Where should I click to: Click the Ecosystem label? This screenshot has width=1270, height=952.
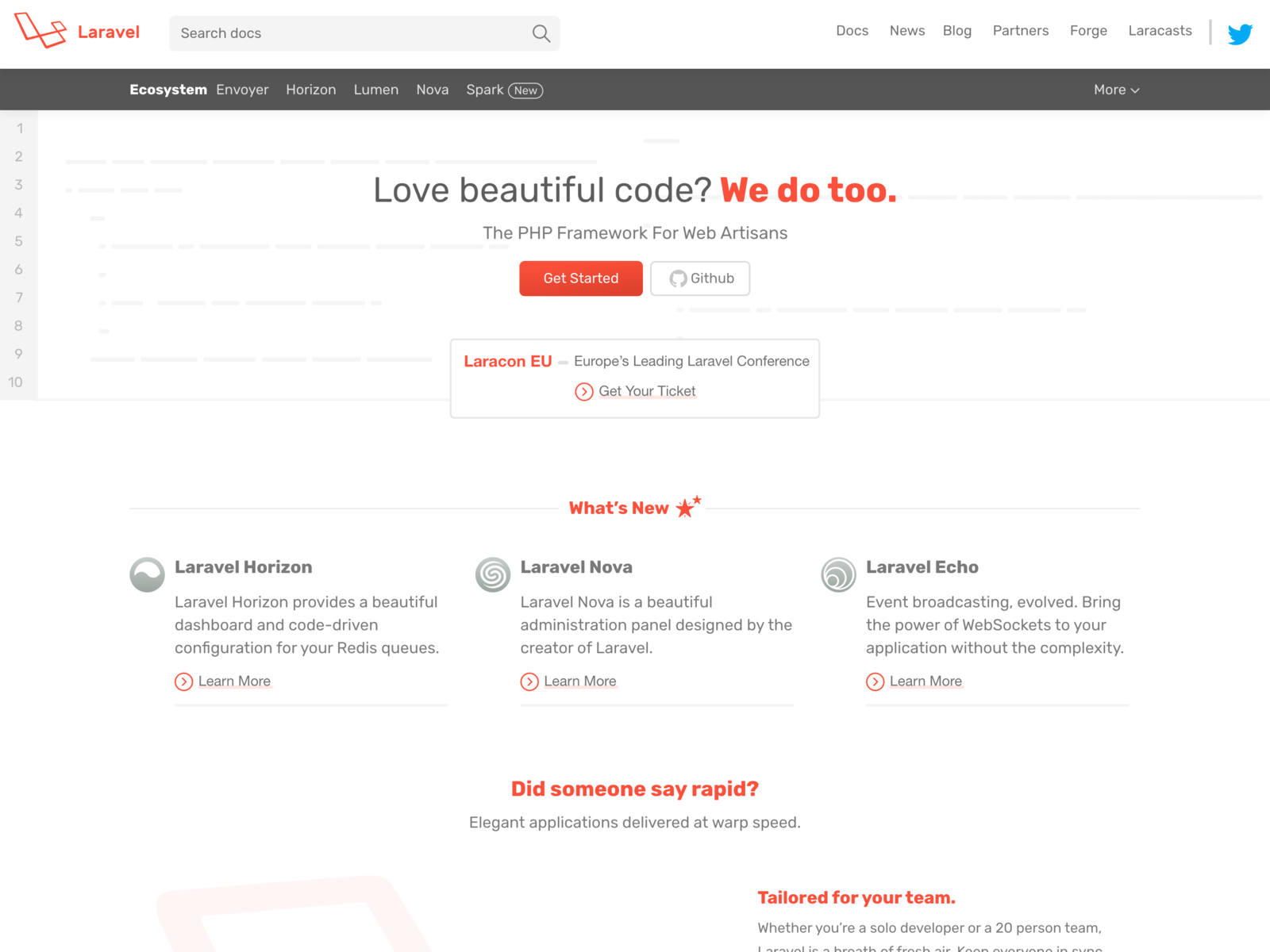[x=168, y=90]
